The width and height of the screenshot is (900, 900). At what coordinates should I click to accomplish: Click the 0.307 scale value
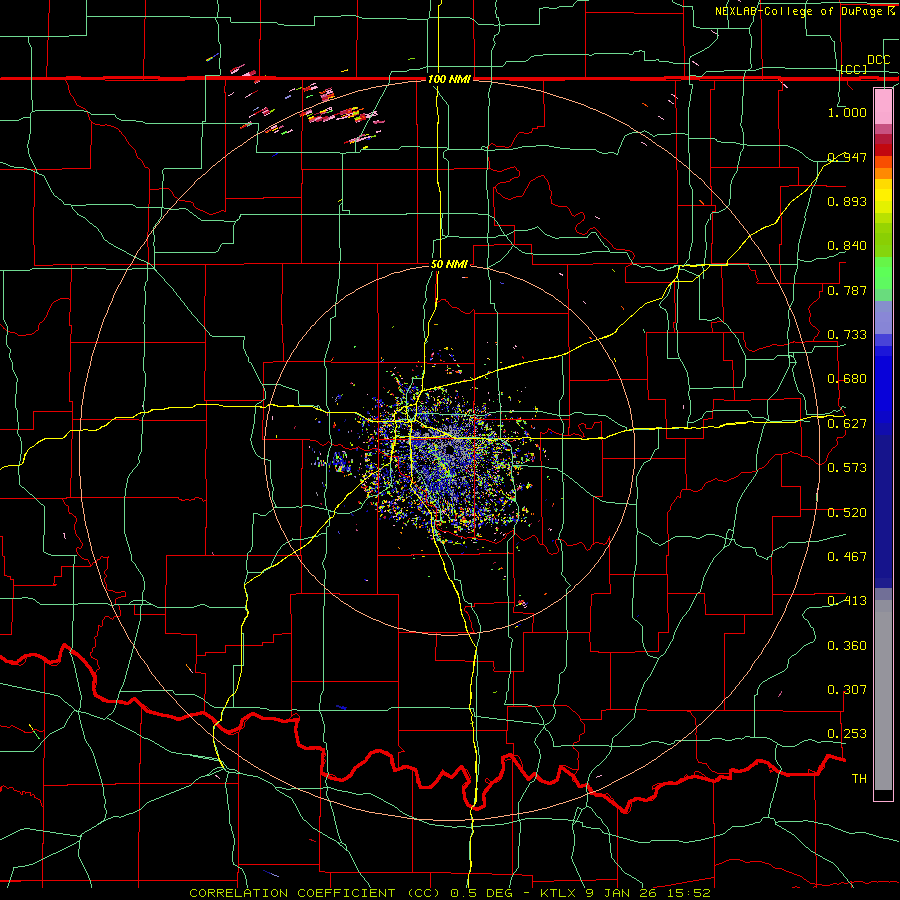[x=847, y=690]
